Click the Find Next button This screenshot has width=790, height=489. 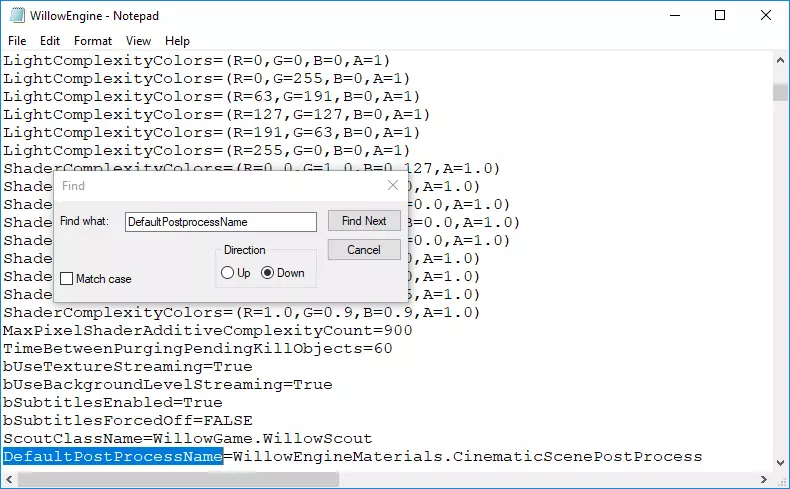click(364, 221)
